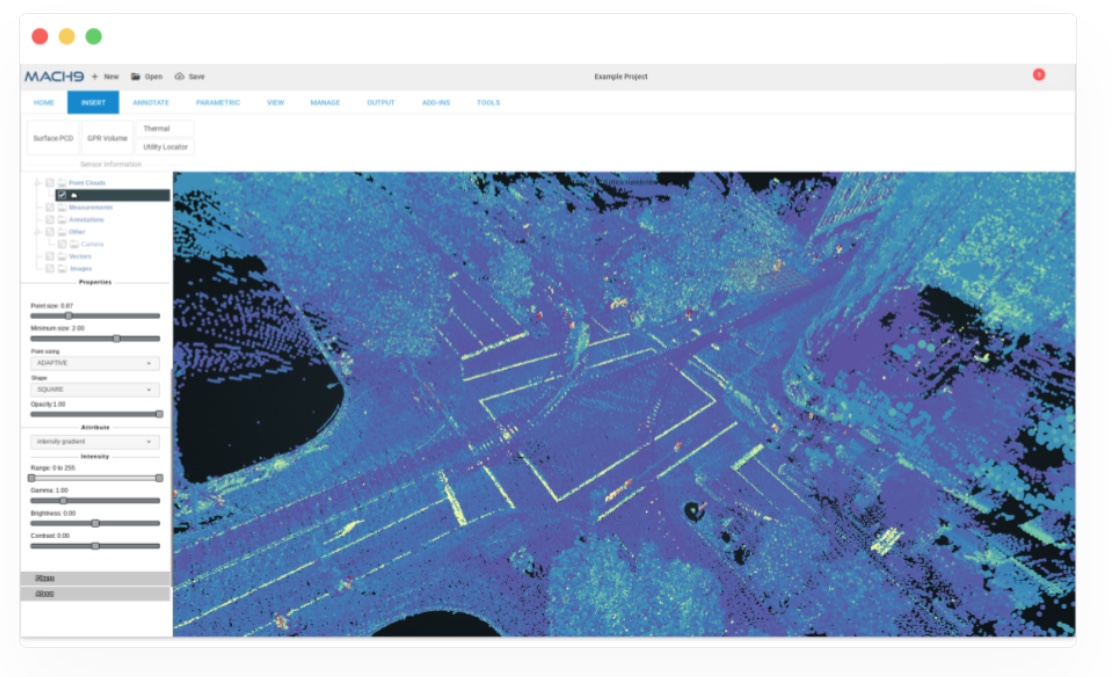Expand the Filters panel section
The height and width of the screenshot is (677, 1112).
96,578
